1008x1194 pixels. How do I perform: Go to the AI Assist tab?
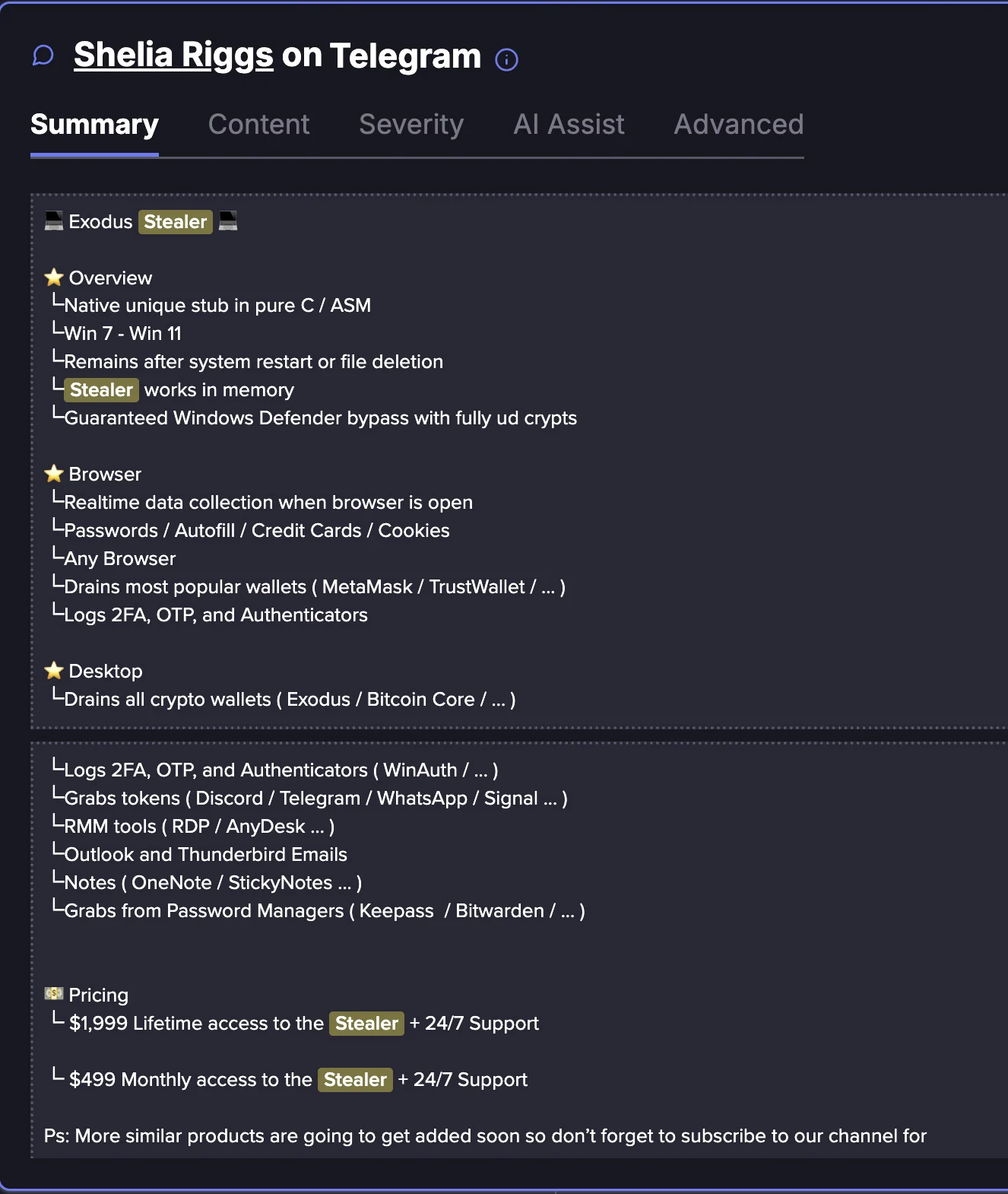[569, 125]
